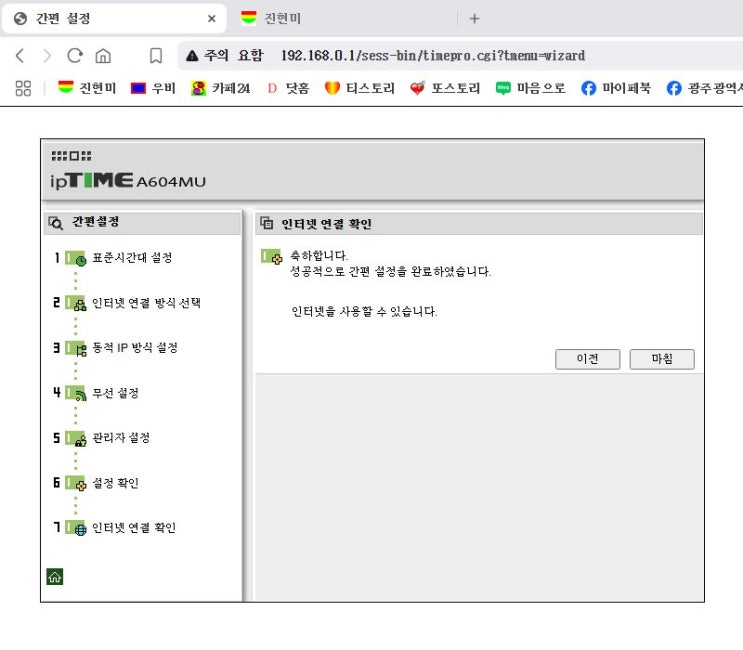Open the 마음으로 bookmark
Screen dimensions: 743x650
click(530, 88)
